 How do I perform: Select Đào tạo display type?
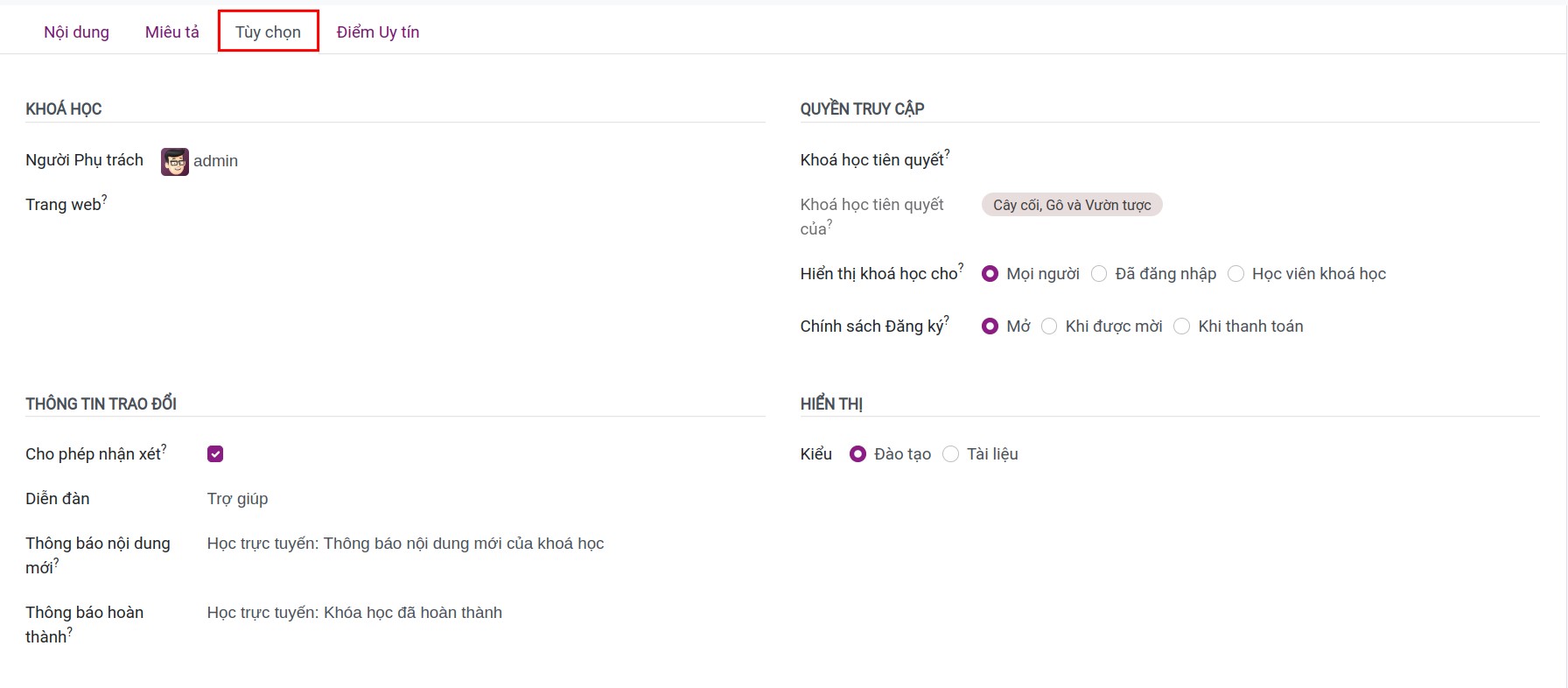pyautogui.click(x=857, y=454)
